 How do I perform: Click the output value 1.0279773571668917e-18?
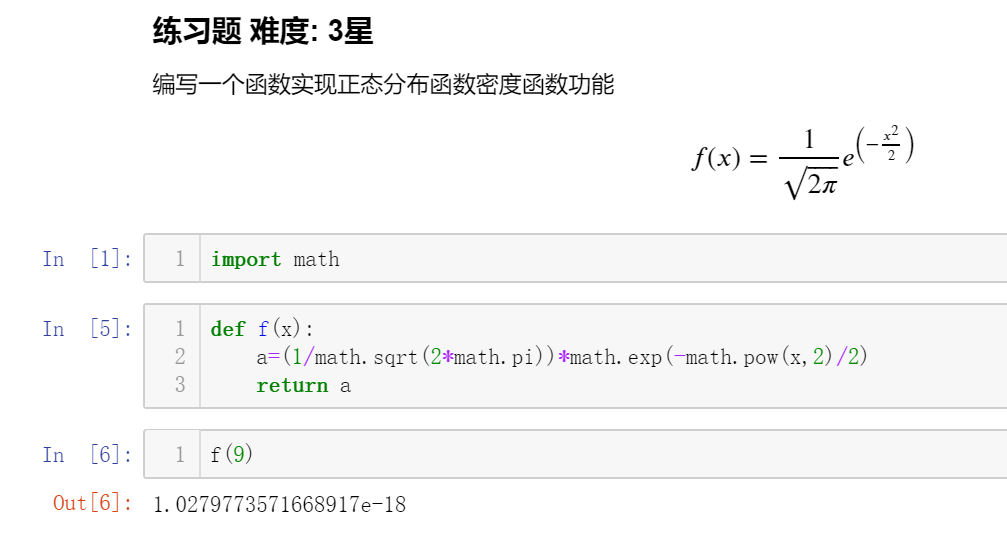pyautogui.click(x=279, y=504)
